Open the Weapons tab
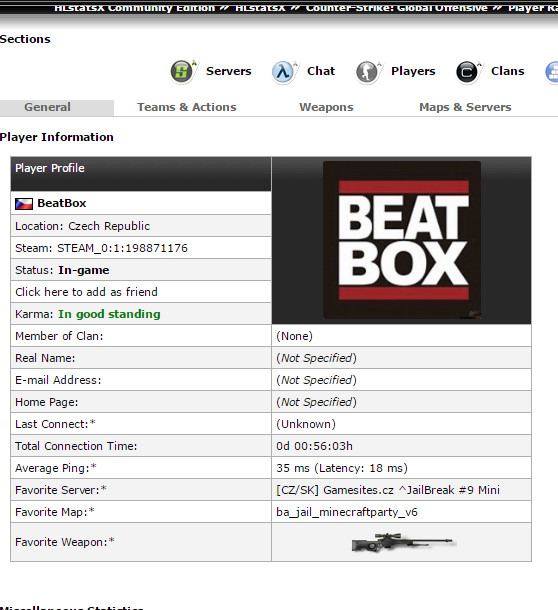The width and height of the screenshot is (558, 610). [x=326, y=107]
